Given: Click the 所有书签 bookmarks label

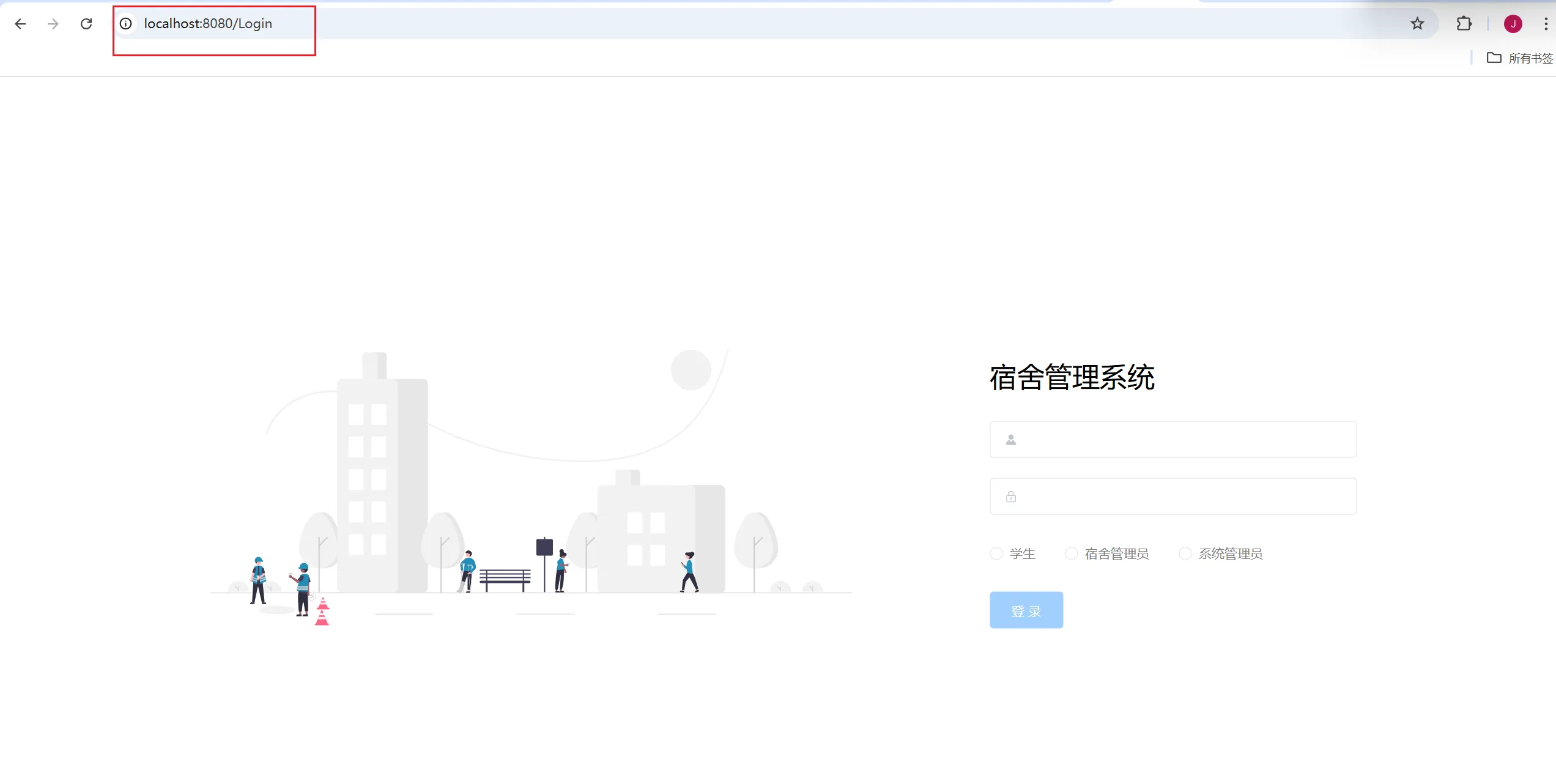Looking at the screenshot, I should (1530, 58).
